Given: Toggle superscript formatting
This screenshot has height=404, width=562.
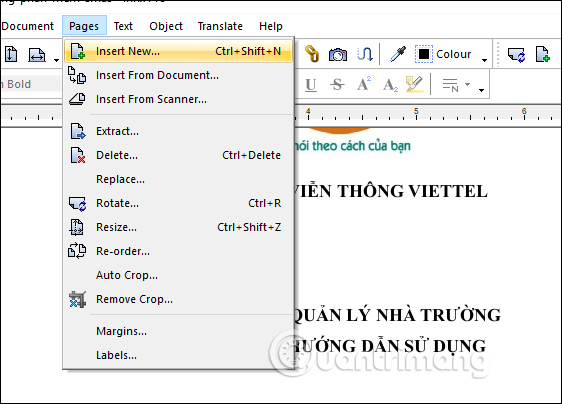Looking at the screenshot, I should tap(364, 84).
